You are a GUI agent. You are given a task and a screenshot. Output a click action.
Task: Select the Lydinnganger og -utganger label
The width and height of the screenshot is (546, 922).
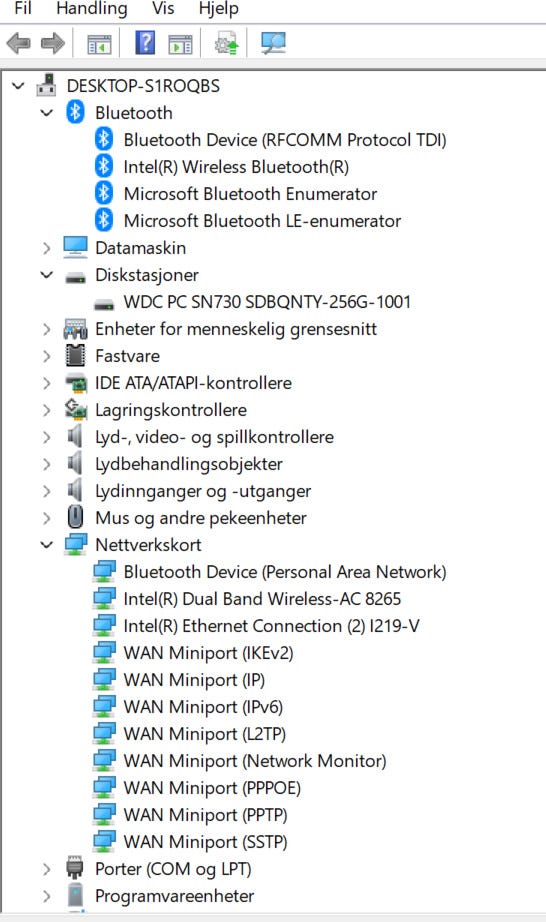click(x=203, y=492)
